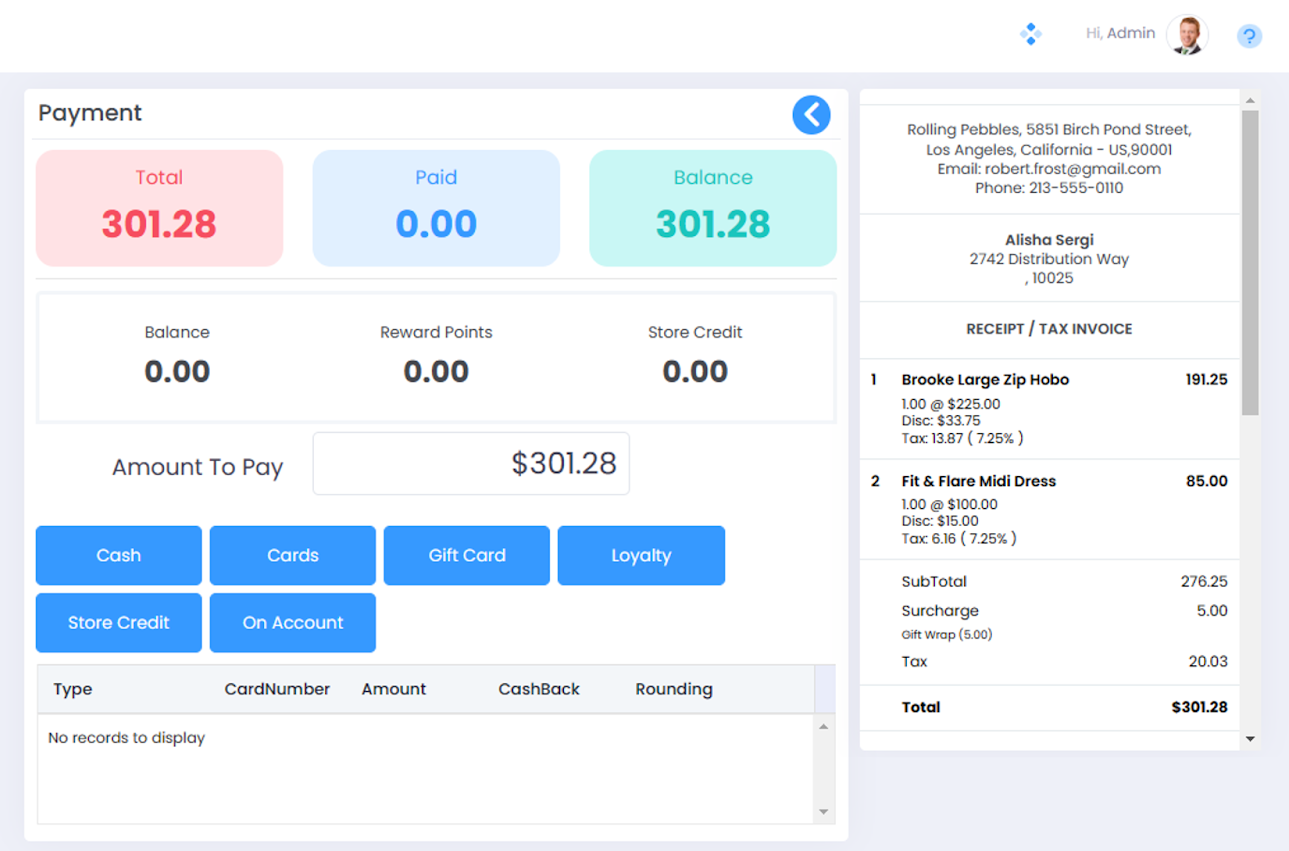Viewport: 1289px width, 851px height.
Task: Click the Rounding column header
Action: (674, 689)
